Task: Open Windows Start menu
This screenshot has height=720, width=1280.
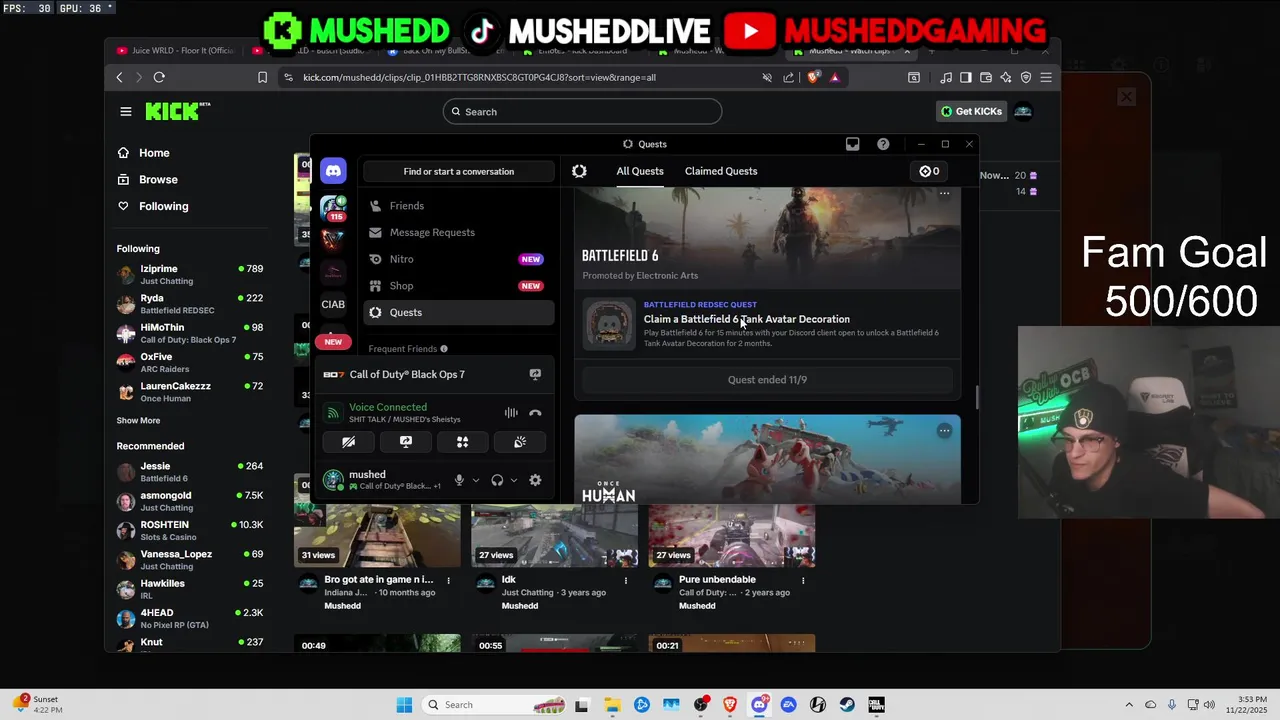Action: (x=404, y=705)
